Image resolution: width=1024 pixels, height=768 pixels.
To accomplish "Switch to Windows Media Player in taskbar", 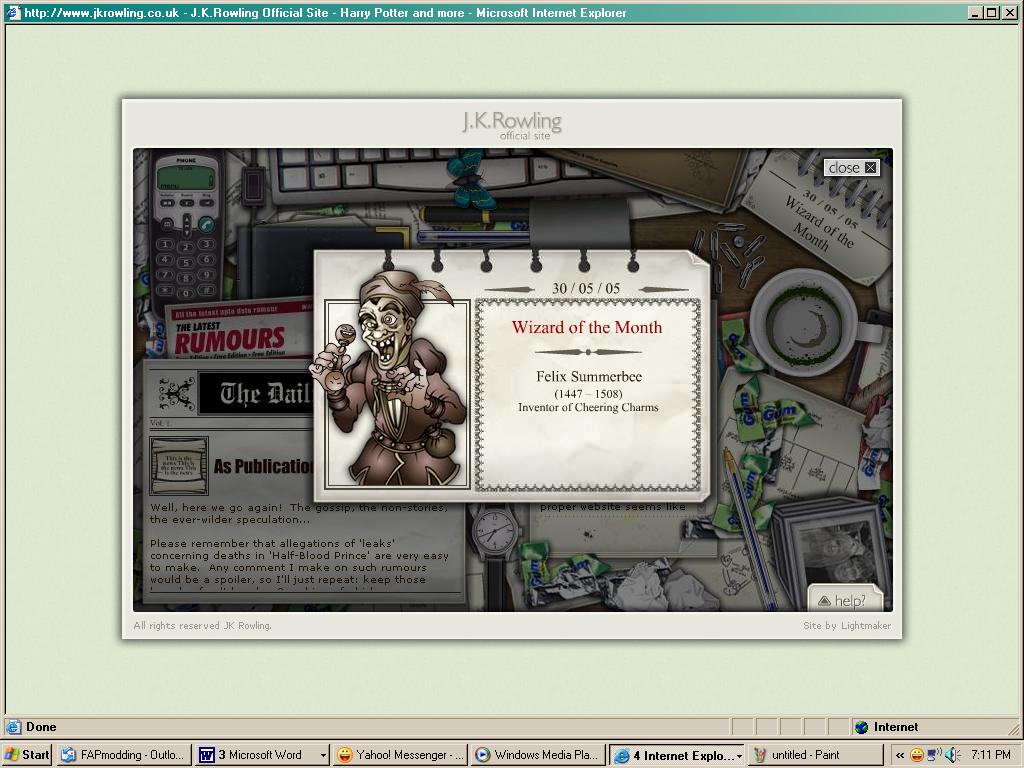I will pos(538,755).
